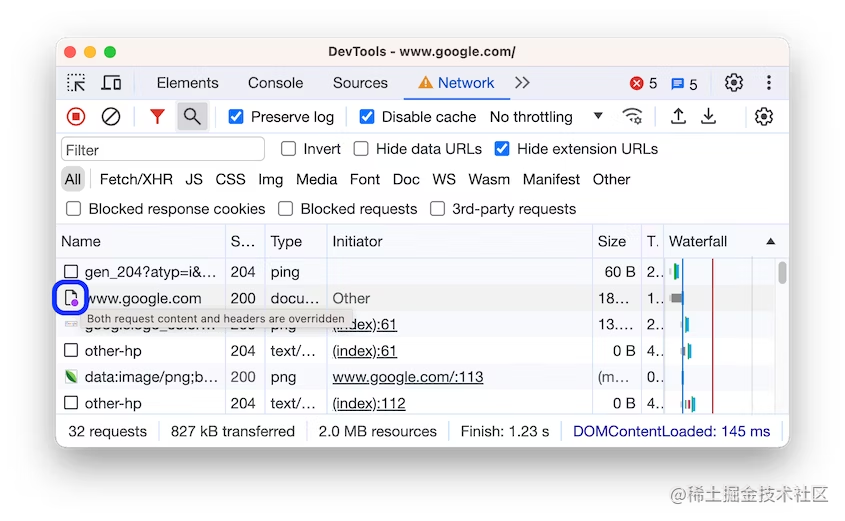845x521 pixels.
Task: Select the www.google.com request name
Action: 143,298
